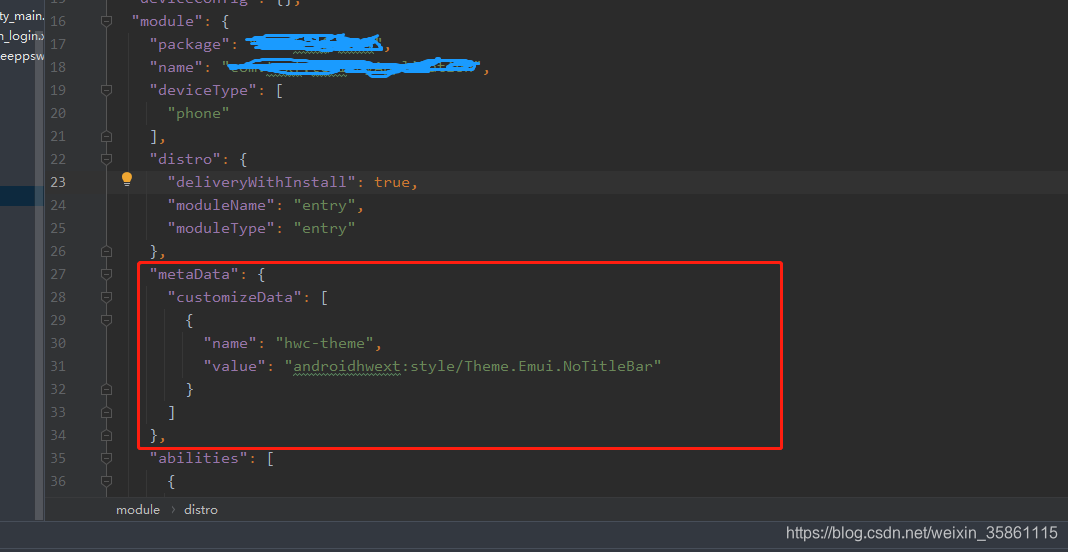Click the yellow lightbulb quick-fix icon
Image resolution: width=1068 pixels, height=552 pixels.
pos(127,180)
